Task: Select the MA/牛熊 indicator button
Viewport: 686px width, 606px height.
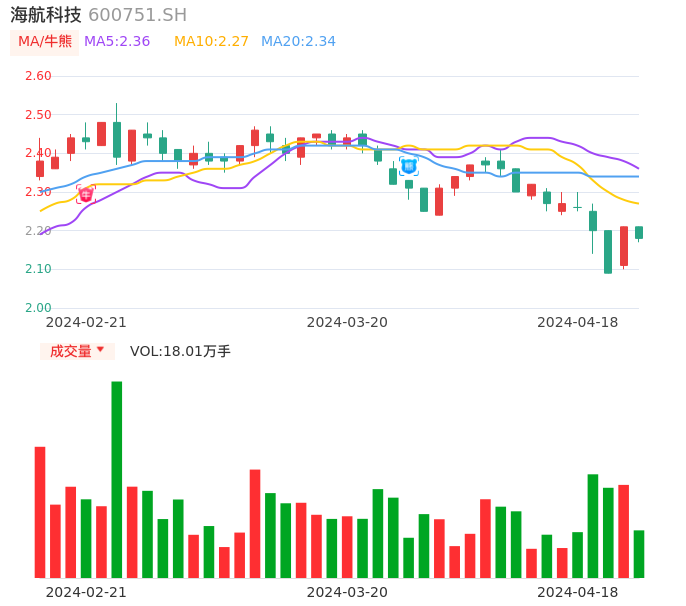Action: 45,42
